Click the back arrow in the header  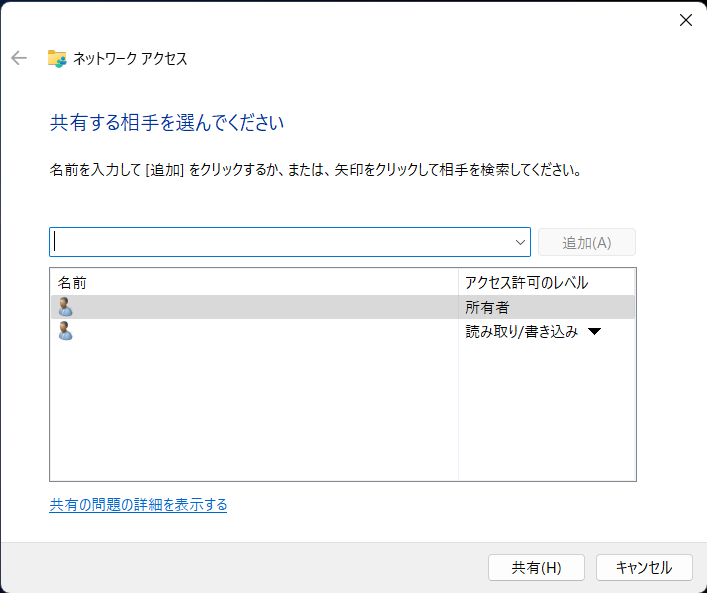click(19, 58)
